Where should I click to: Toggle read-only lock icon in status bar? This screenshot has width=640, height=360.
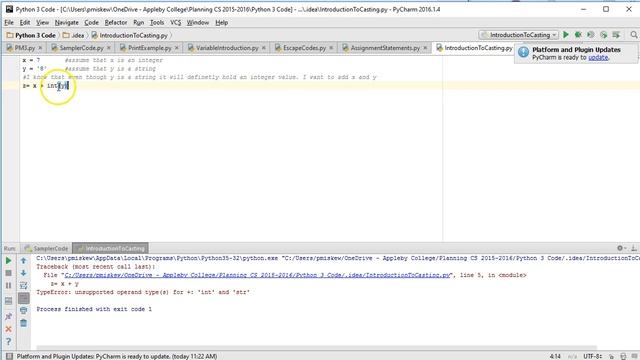611,356
